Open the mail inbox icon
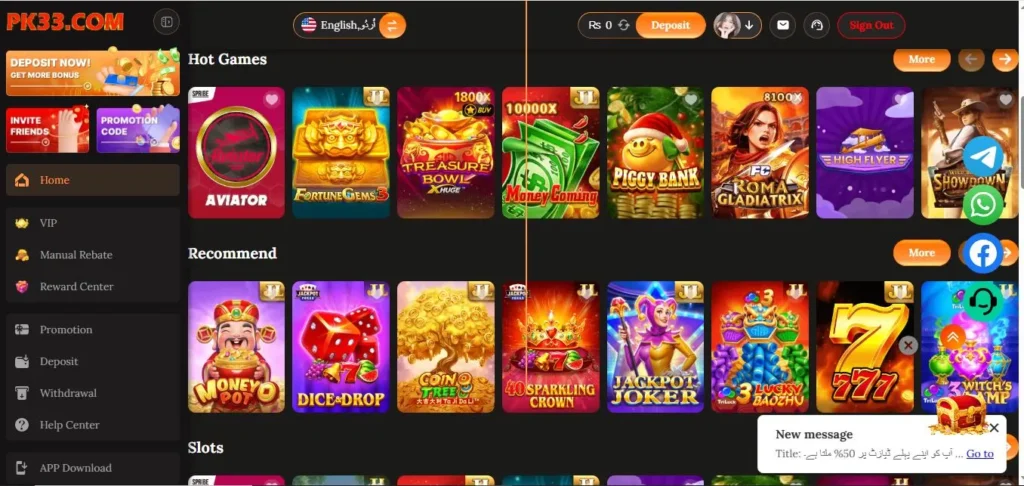1024x486 pixels. click(x=782, y=25)
